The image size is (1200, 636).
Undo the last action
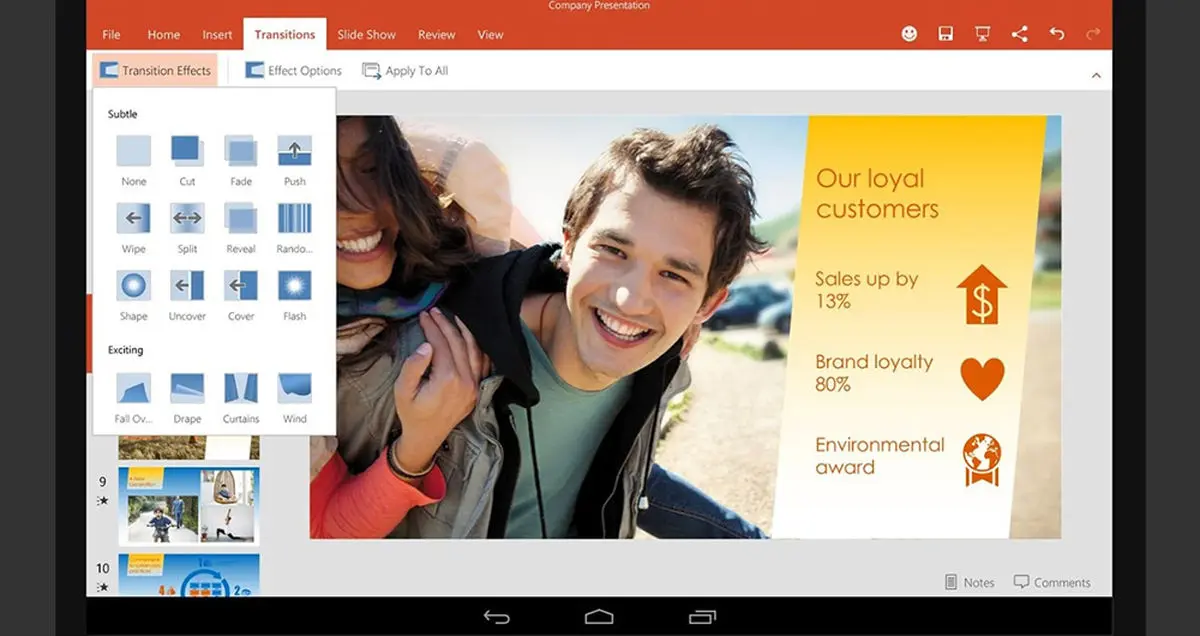coord(1056,34)
